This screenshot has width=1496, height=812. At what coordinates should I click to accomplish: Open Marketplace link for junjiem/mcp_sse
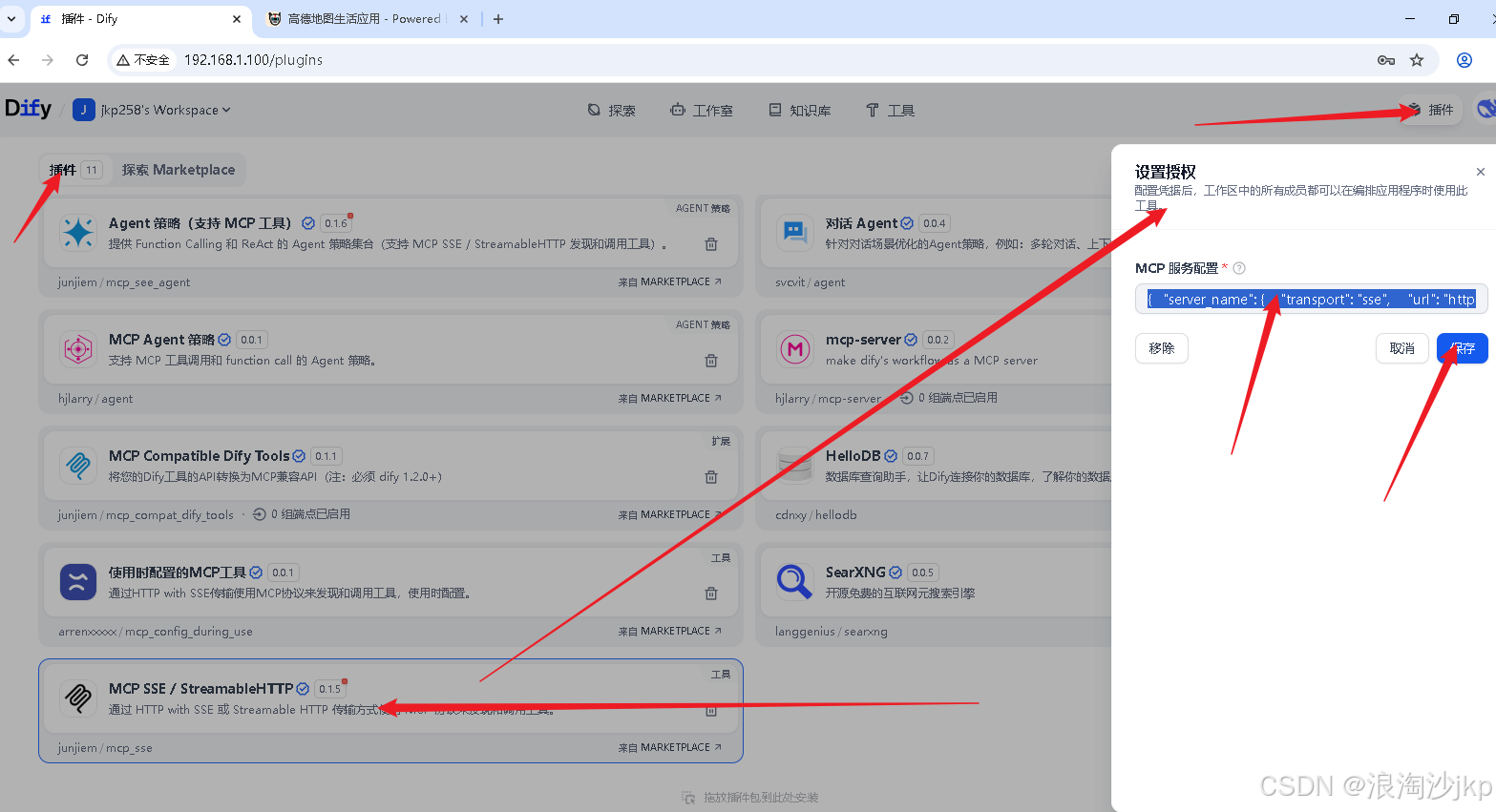coord(670,748)
